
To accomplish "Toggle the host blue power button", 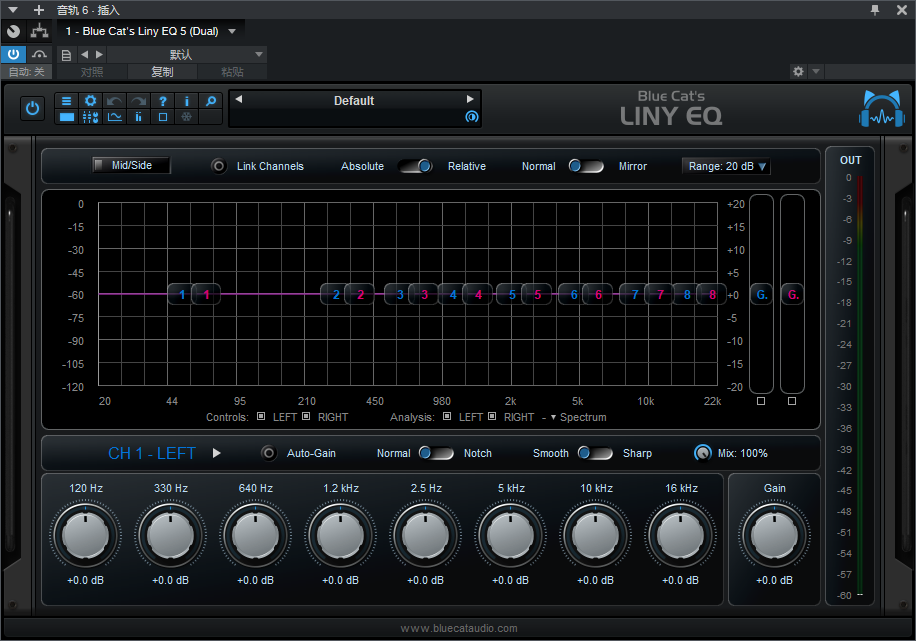I will 13,54.
